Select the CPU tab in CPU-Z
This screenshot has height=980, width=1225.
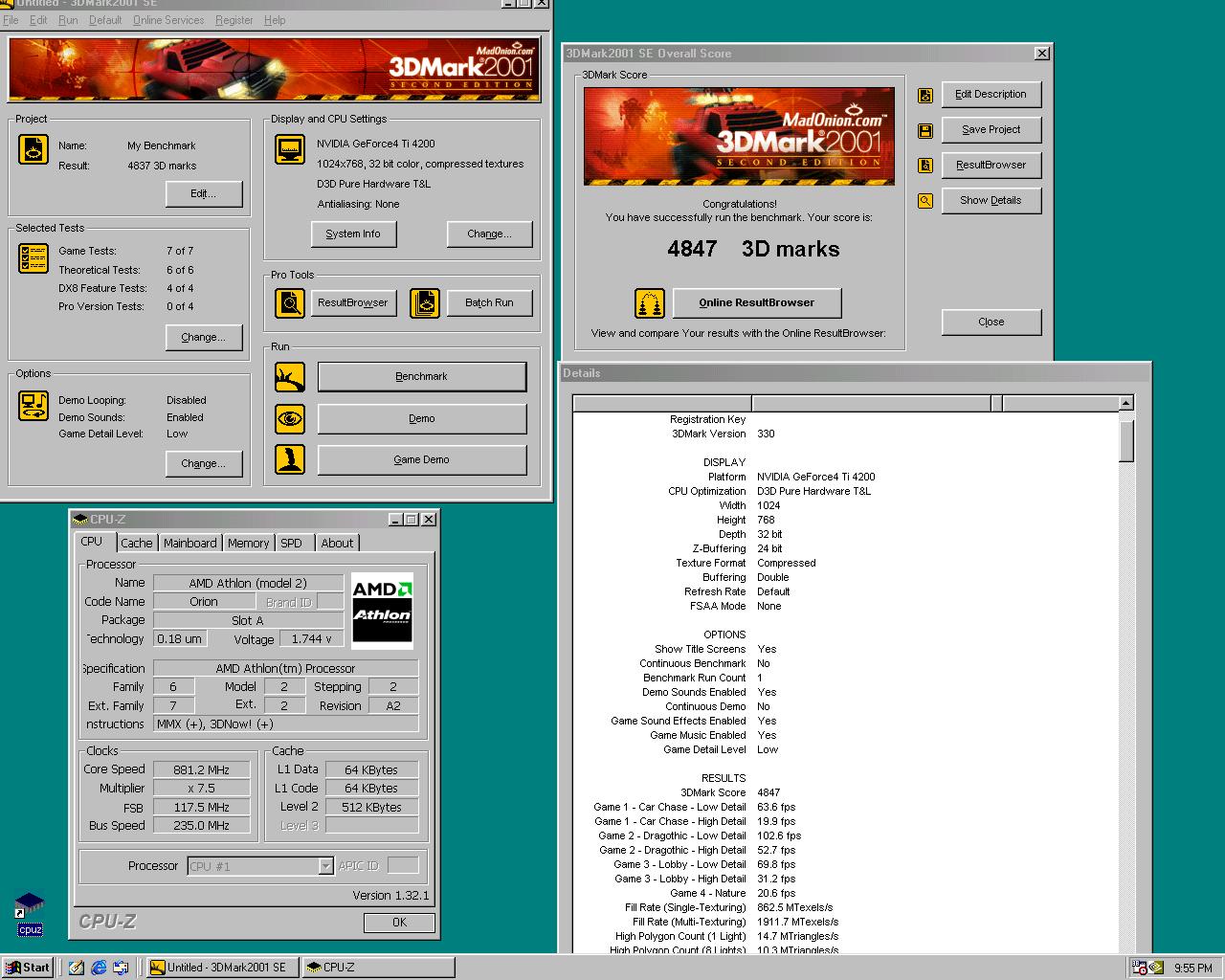pos(94,542)
